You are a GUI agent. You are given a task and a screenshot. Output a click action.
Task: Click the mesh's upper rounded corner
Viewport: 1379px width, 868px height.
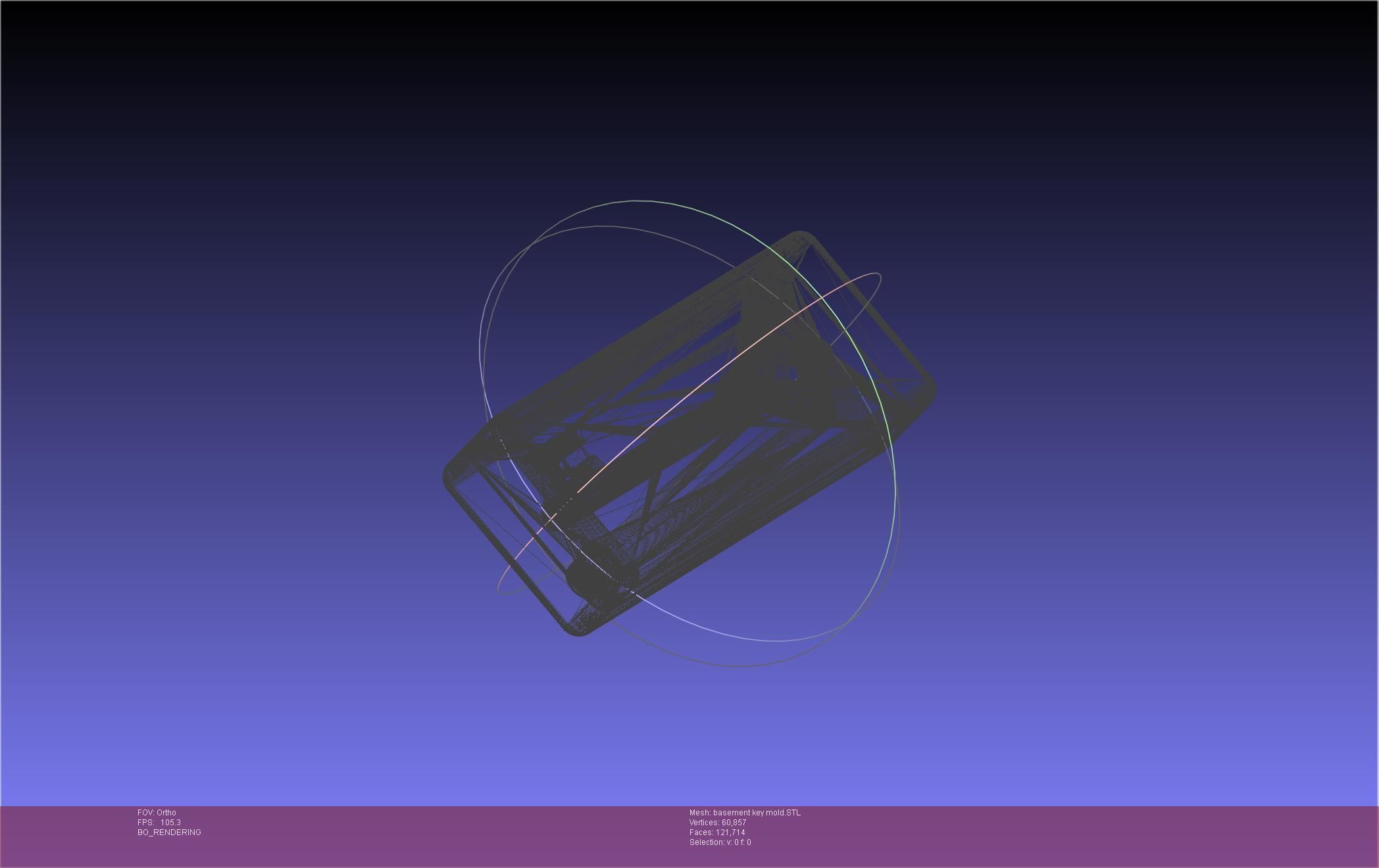point(800,235)
